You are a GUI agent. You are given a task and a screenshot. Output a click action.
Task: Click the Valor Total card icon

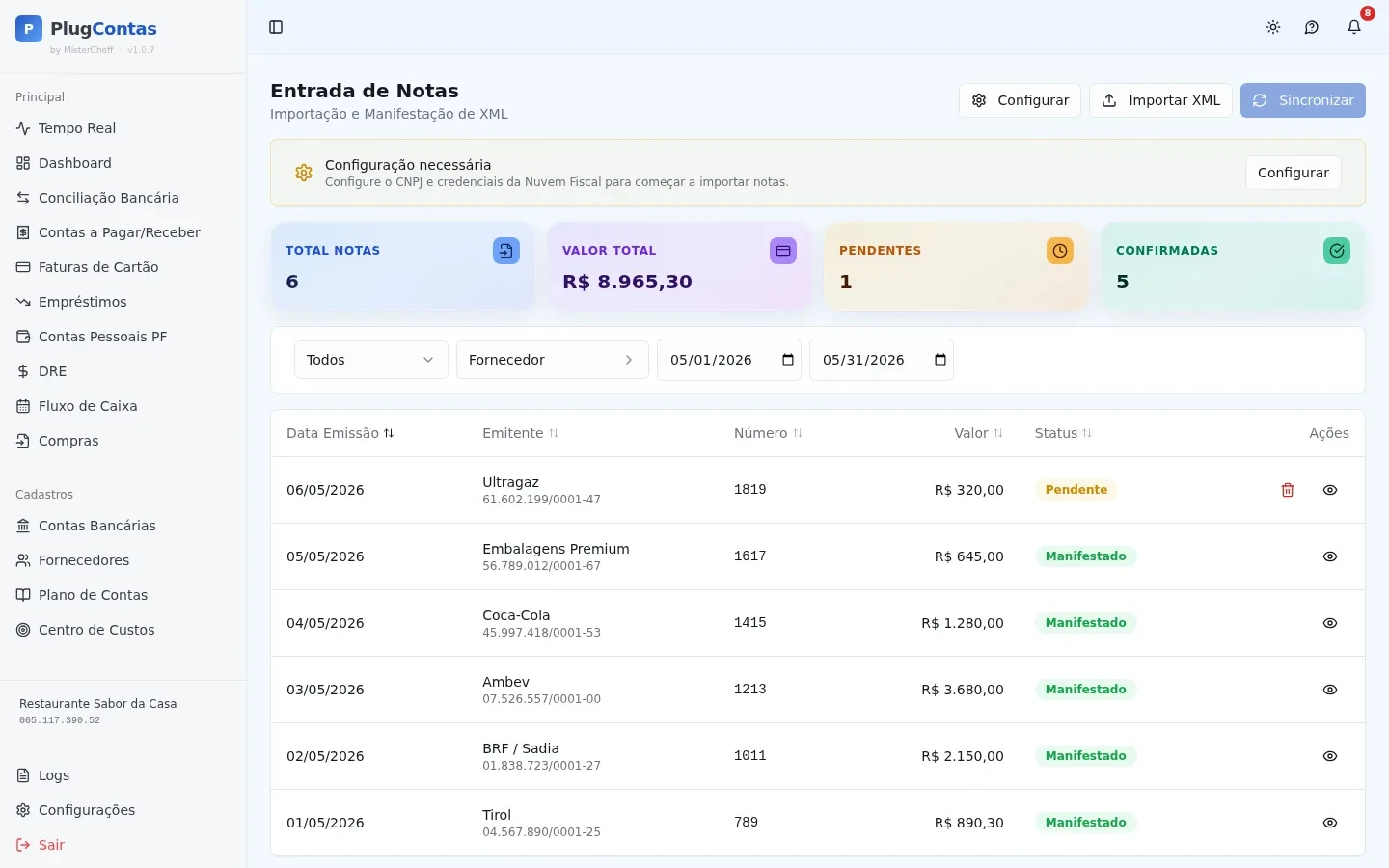pos(783,251)
